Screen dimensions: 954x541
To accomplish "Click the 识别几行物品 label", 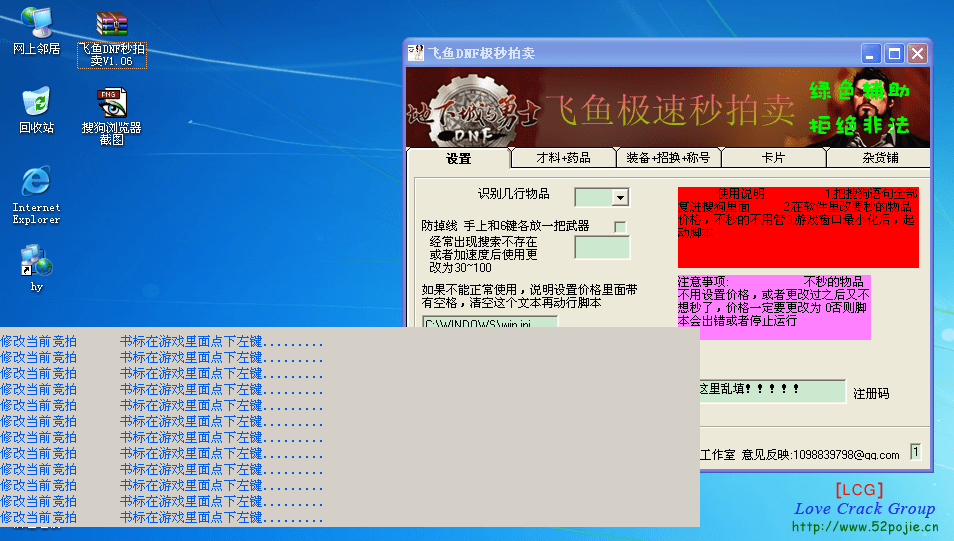I will pos(514,194).
